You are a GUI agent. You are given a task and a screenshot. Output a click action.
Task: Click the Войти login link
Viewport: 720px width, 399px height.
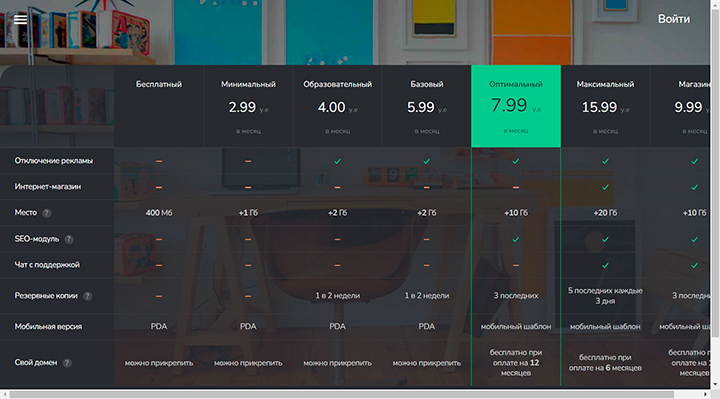674,19
